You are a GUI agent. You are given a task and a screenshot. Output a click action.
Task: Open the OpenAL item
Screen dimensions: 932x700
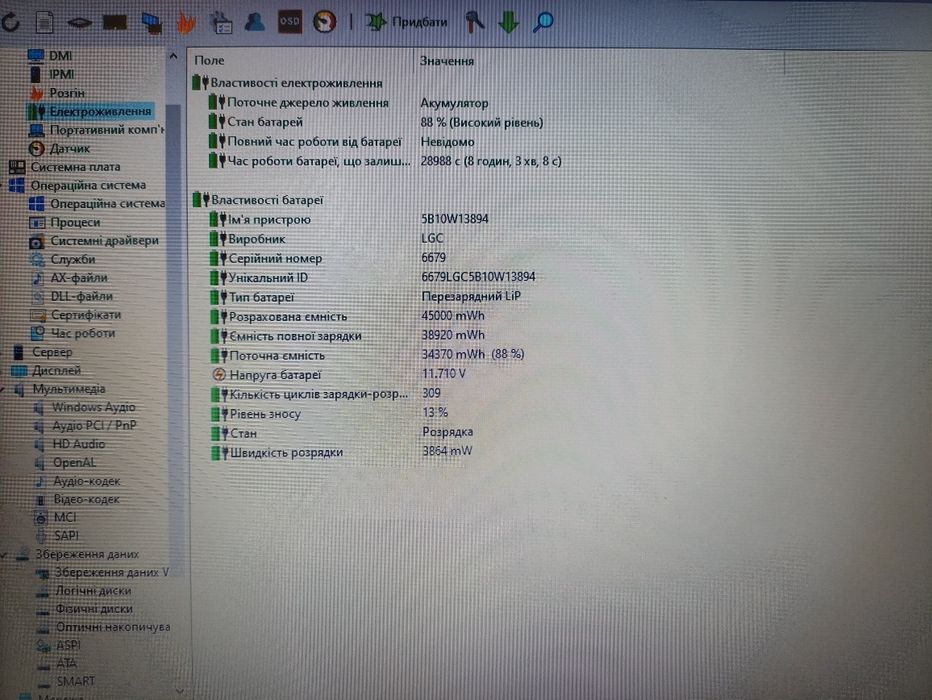pyautogui.click(x=74, y=462)
